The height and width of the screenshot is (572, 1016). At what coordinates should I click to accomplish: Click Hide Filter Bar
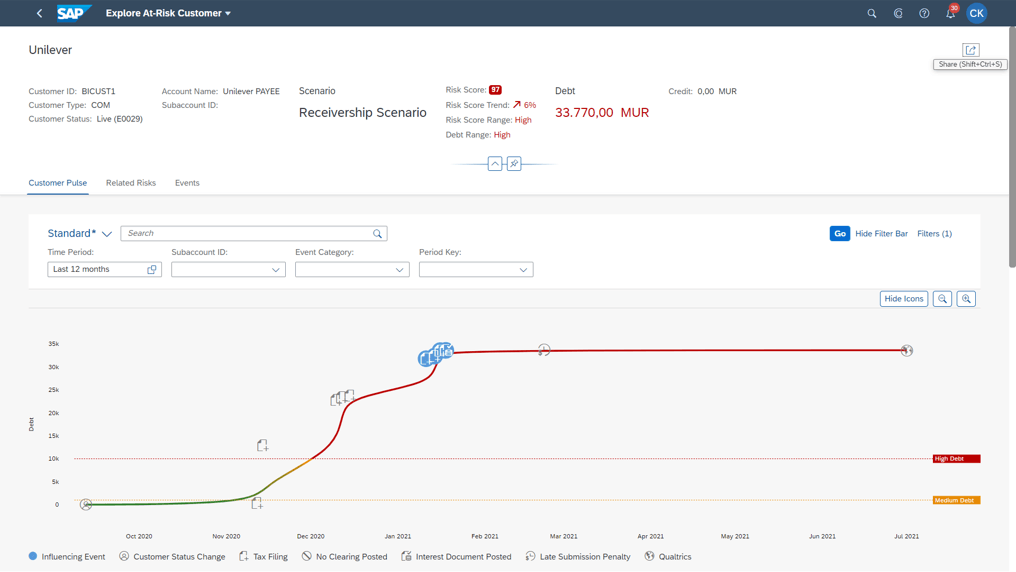881,233
